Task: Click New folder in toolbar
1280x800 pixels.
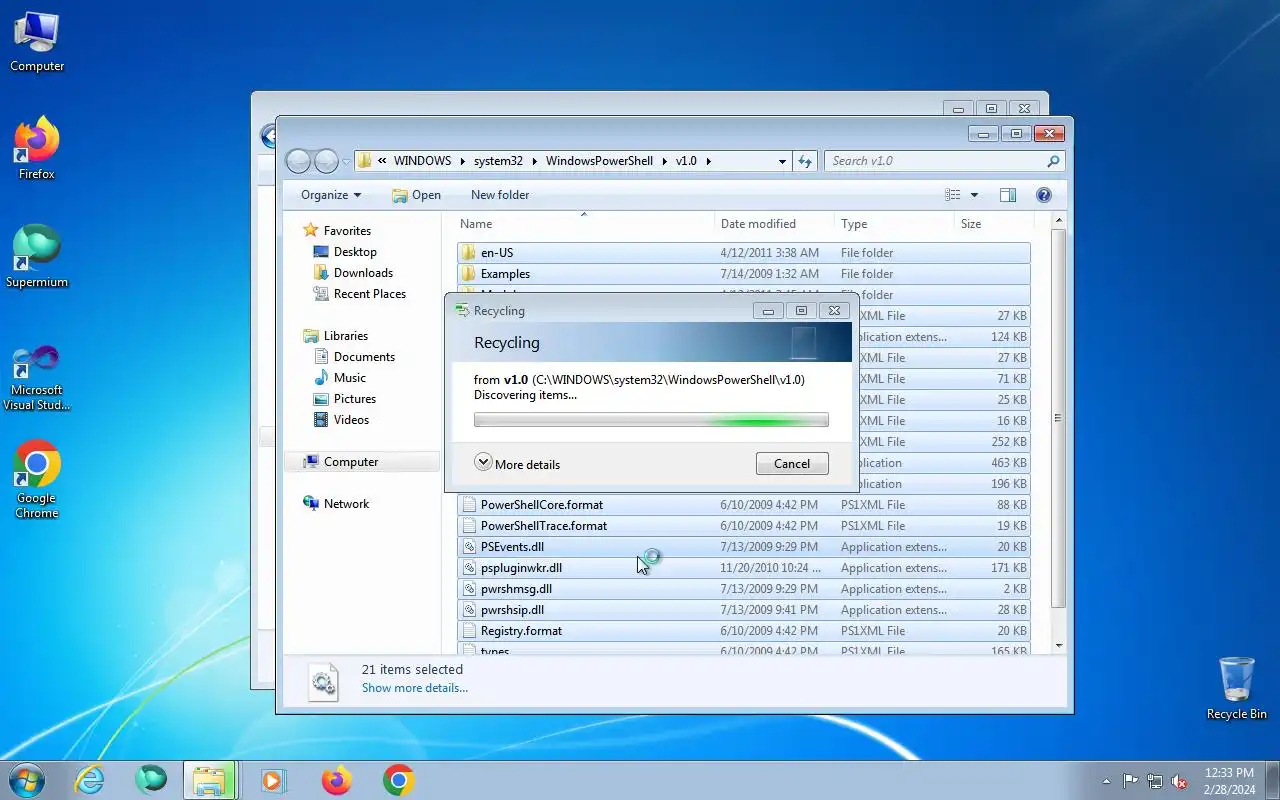Action: tap(500, 195)
